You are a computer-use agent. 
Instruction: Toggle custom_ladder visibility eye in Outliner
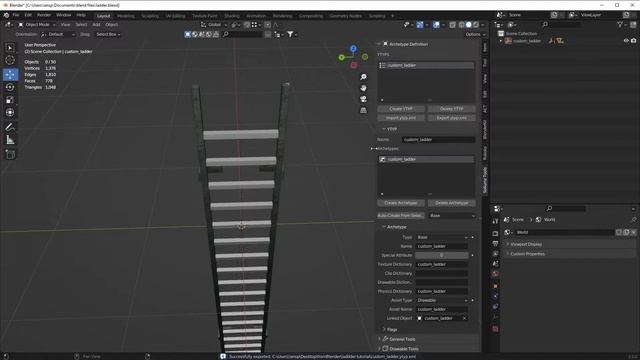[626, 41]
